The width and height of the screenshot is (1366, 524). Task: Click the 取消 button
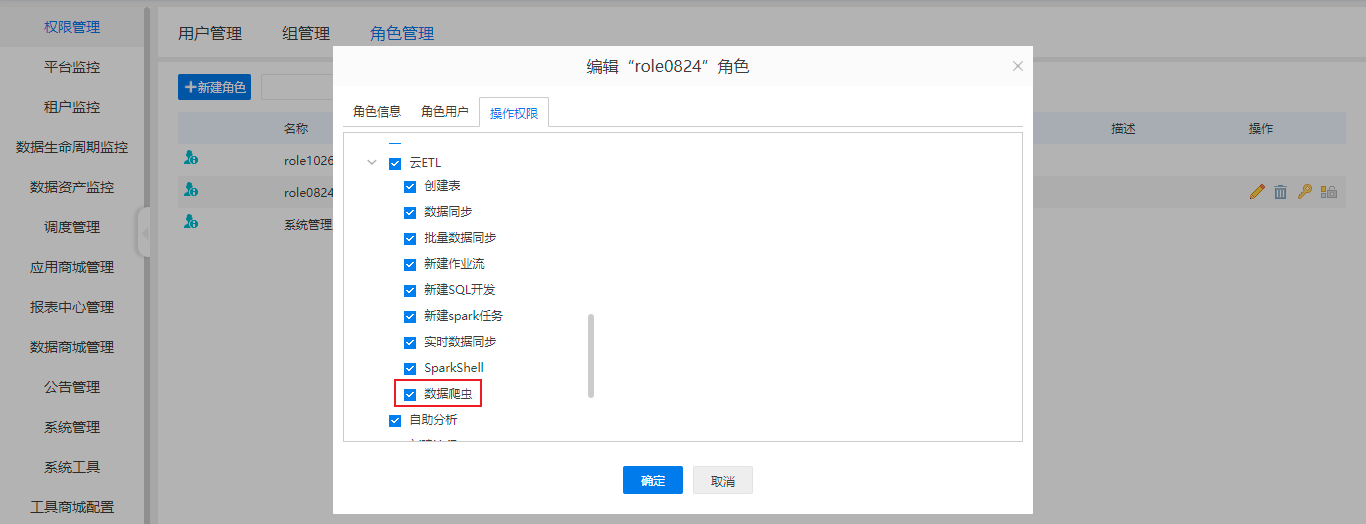(x=723, y=480)
